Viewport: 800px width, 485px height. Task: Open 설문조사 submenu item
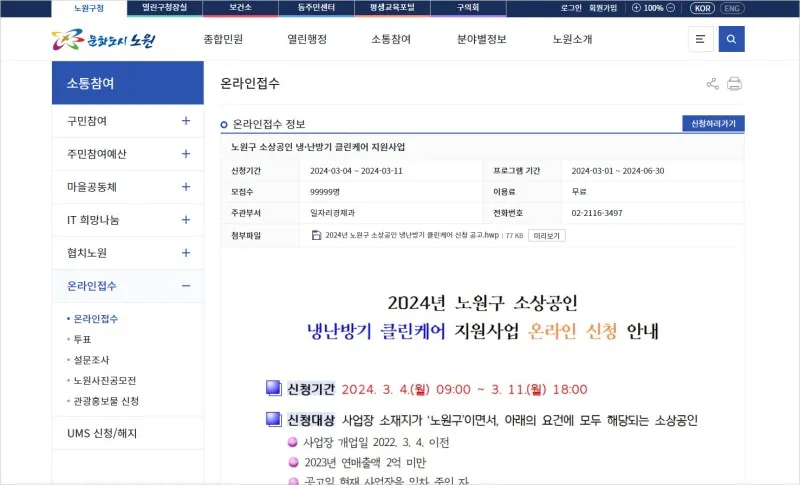tap(91, 360)
